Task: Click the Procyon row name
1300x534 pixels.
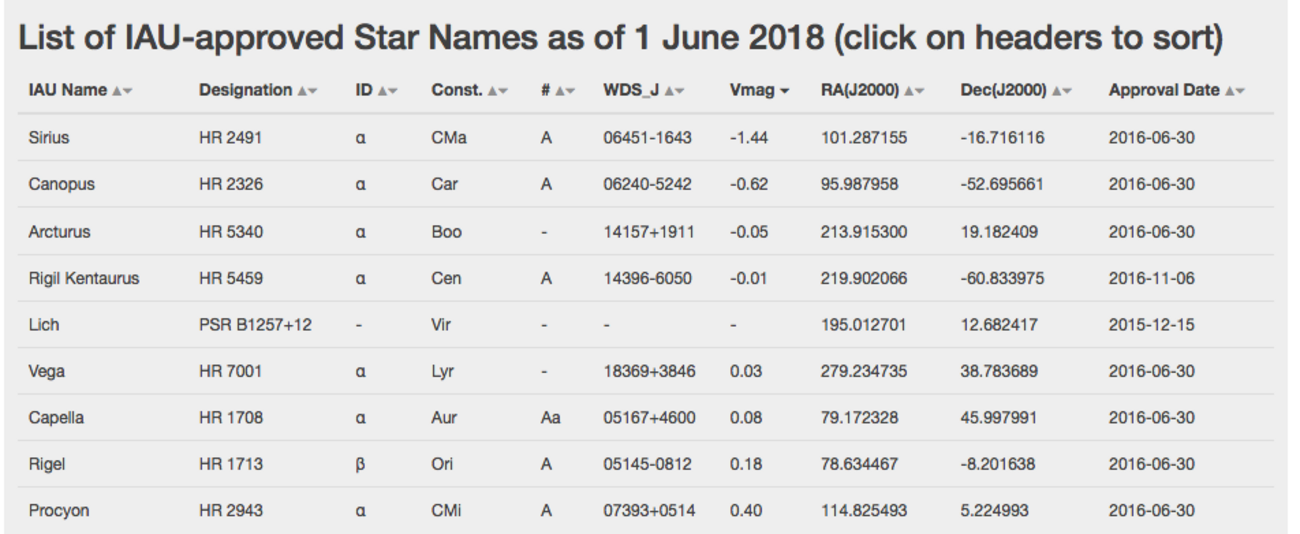Action: click(59, 511)
